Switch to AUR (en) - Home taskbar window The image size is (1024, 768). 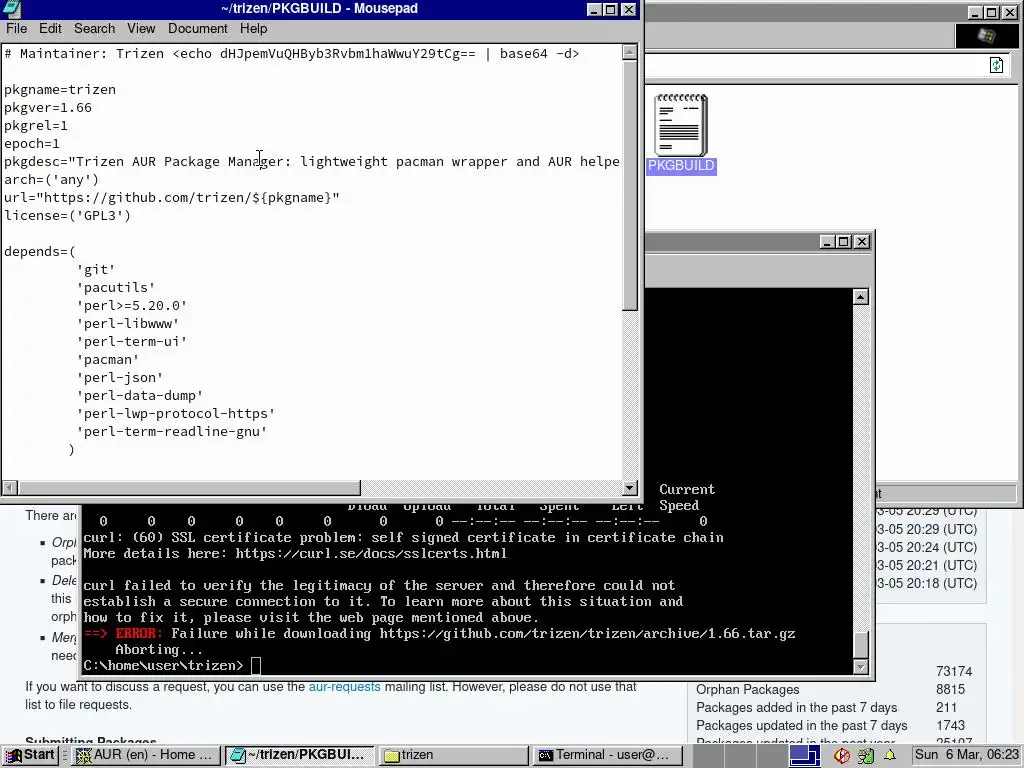[146, 755]
